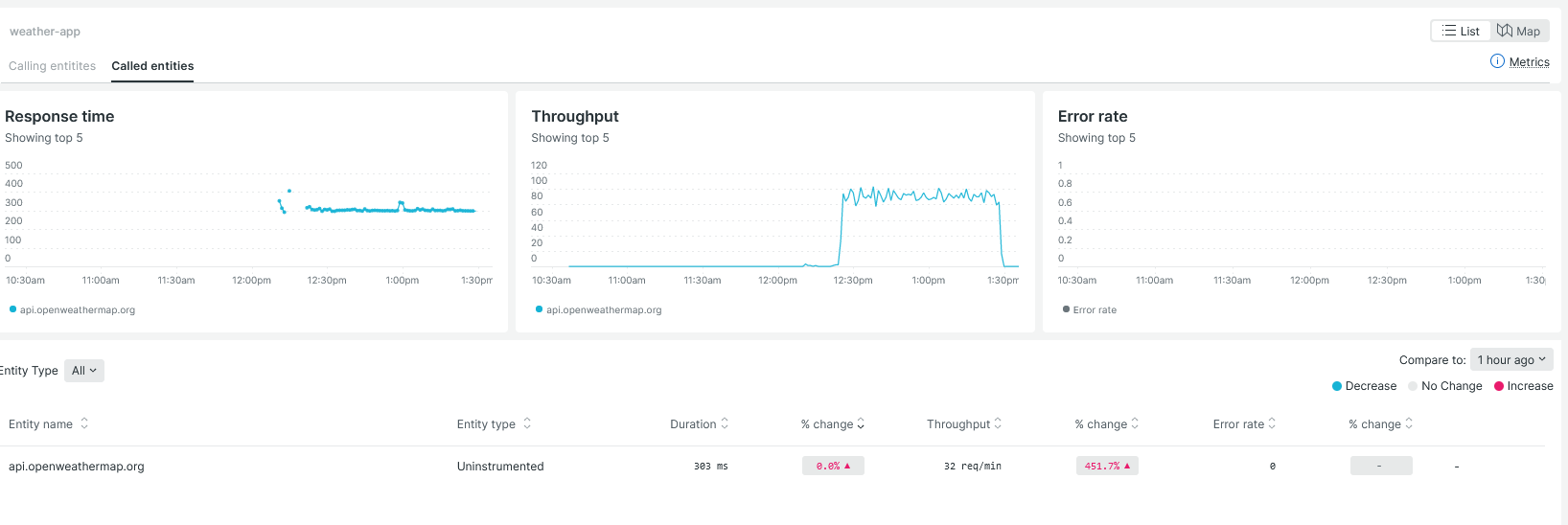The width and height of the screenshot is (1568, 525).
Task: Sort table by Duration
Action: pos(699,423)
